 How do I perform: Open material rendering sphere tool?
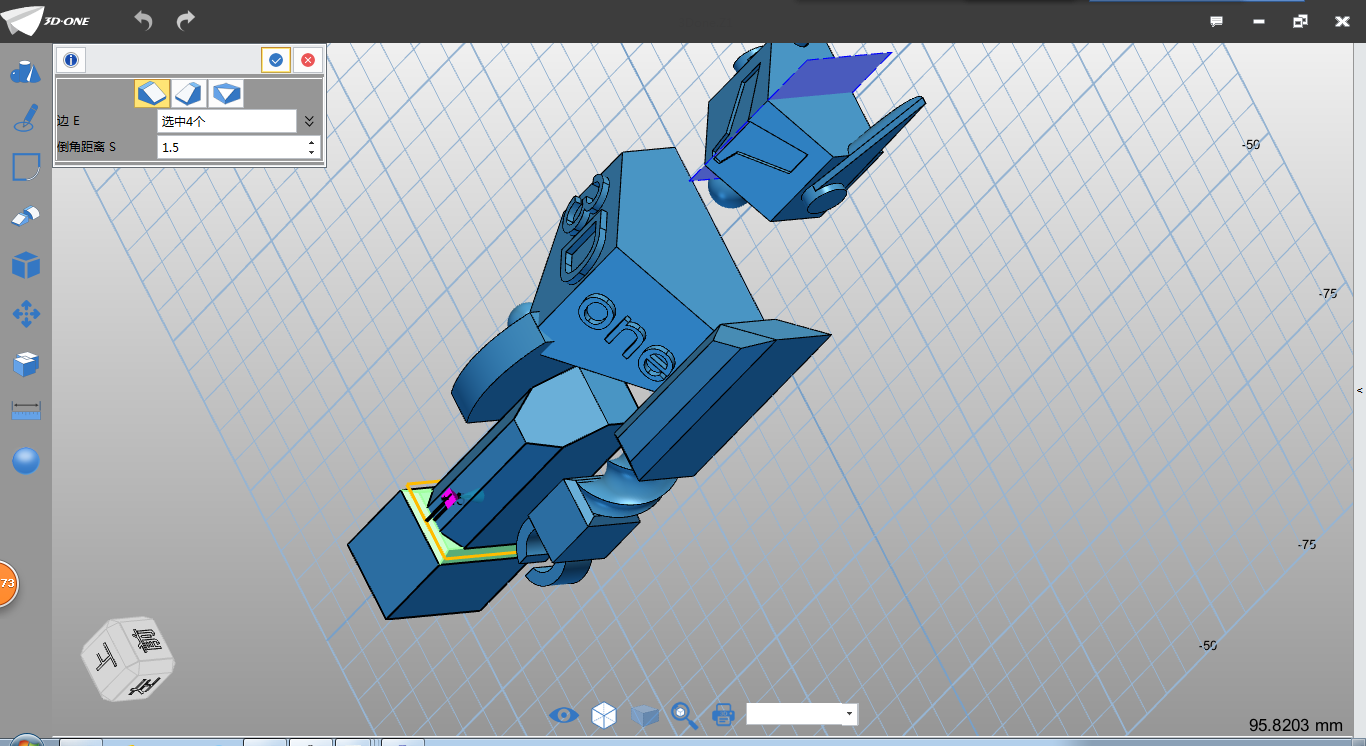(x=25, y=460)
